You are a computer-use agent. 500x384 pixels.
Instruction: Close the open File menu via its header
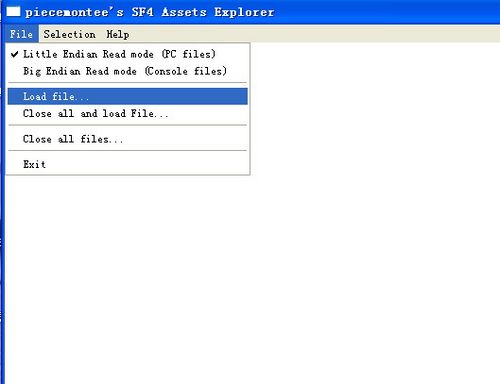(x=21, y=34)
